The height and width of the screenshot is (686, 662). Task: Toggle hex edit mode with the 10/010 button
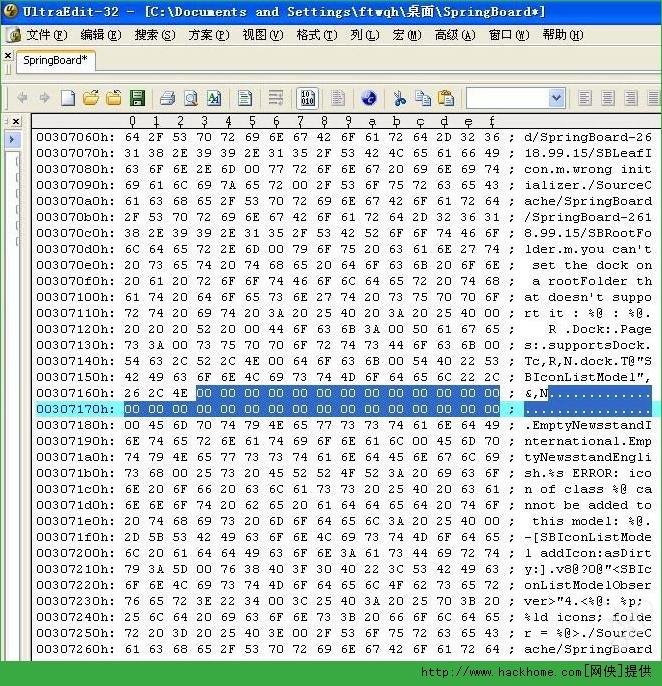(x=307, y=98)
